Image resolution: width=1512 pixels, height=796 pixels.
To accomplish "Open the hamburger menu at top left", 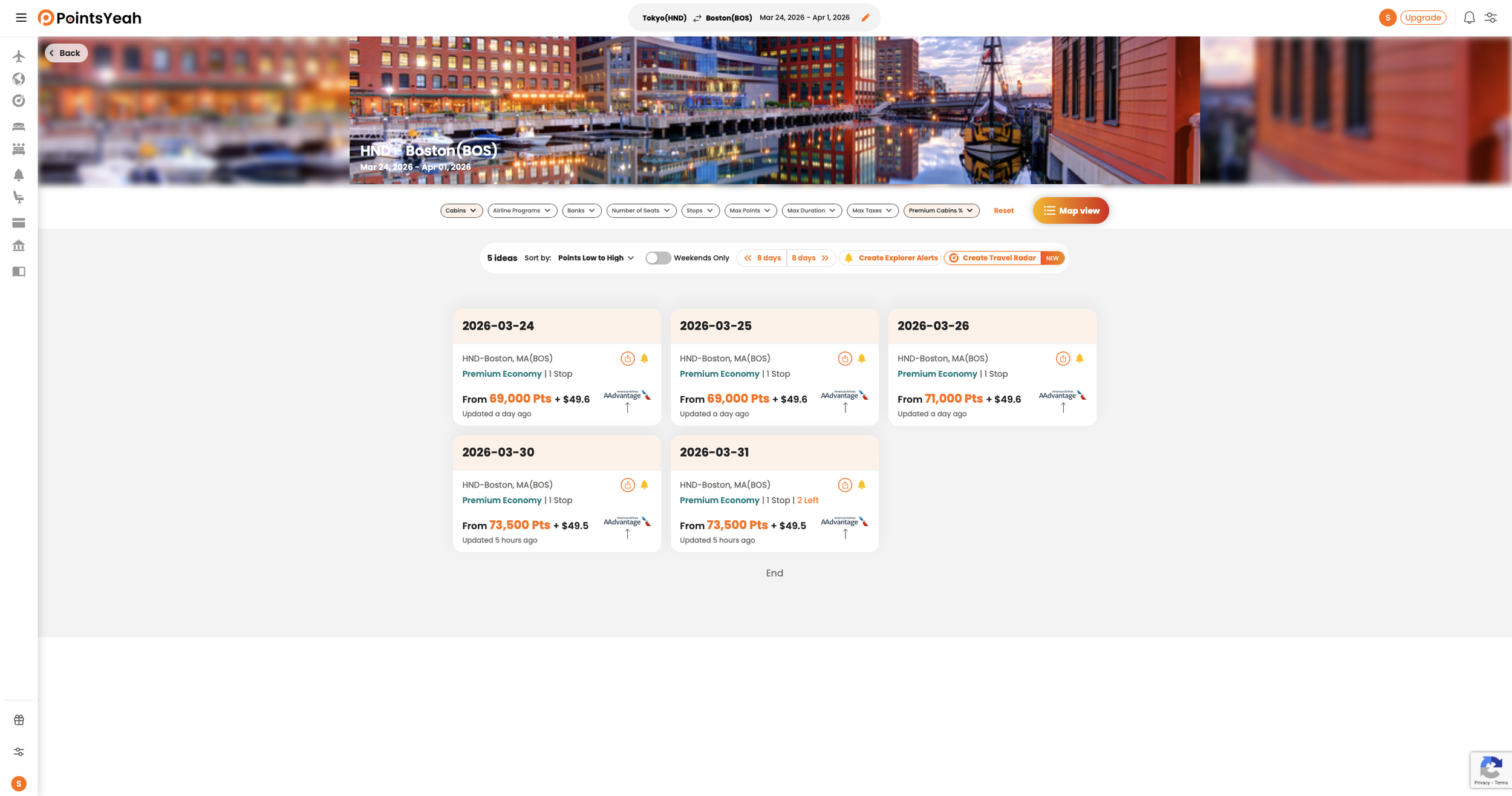I will point(21,18).
